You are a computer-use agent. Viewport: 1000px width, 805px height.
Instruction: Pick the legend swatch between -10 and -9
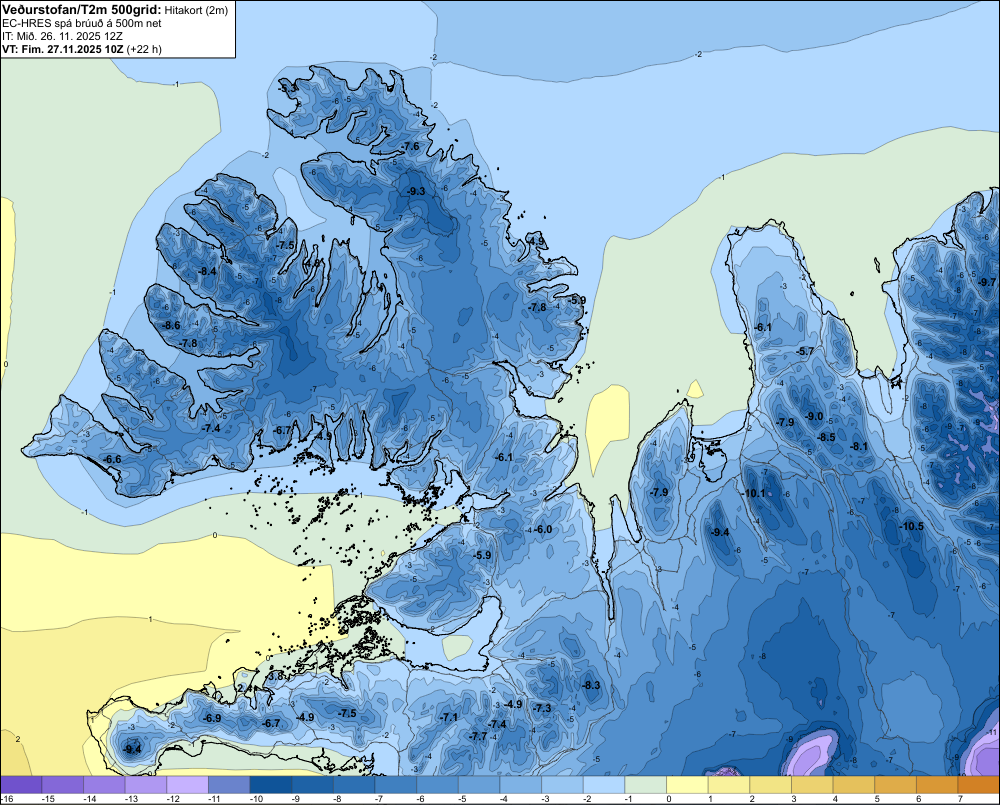(271, 785)
